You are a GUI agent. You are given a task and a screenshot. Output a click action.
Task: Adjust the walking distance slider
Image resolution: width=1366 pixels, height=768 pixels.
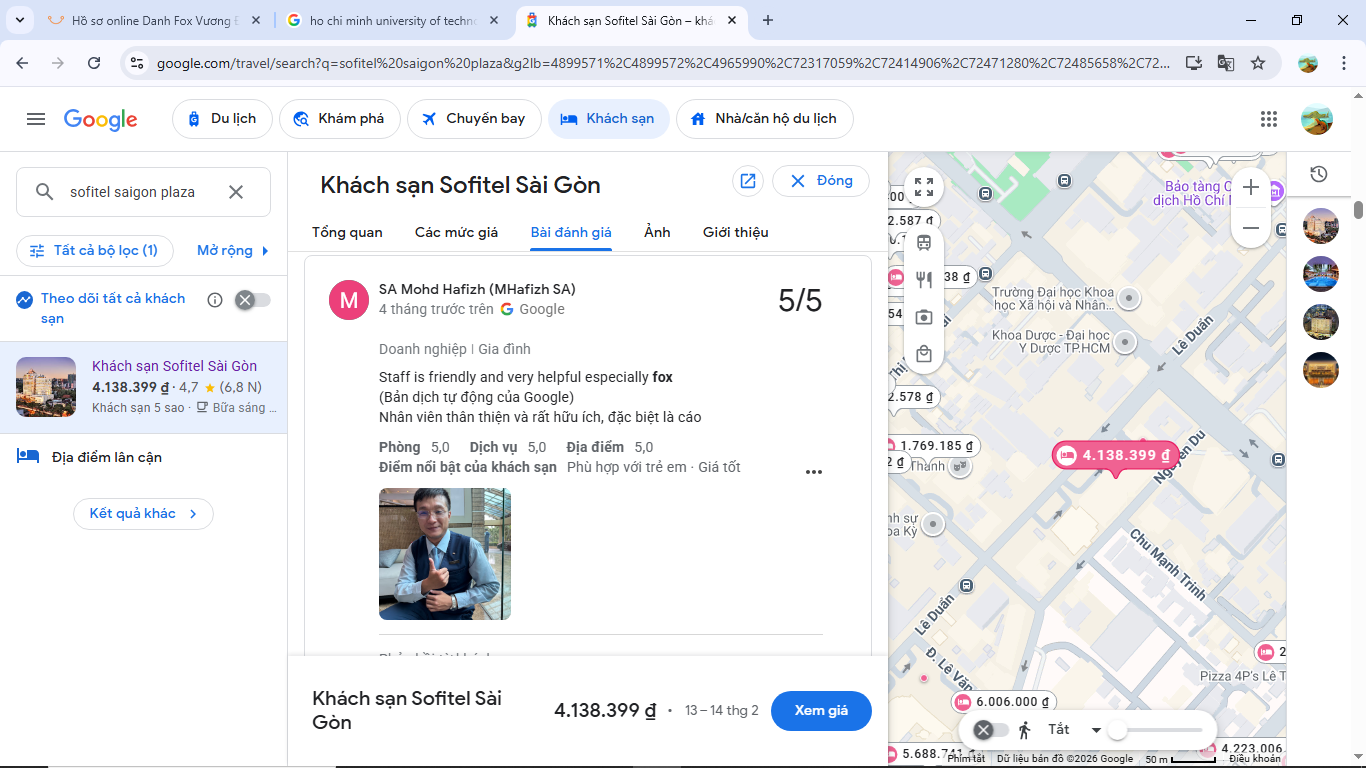tap(1118, 730)
